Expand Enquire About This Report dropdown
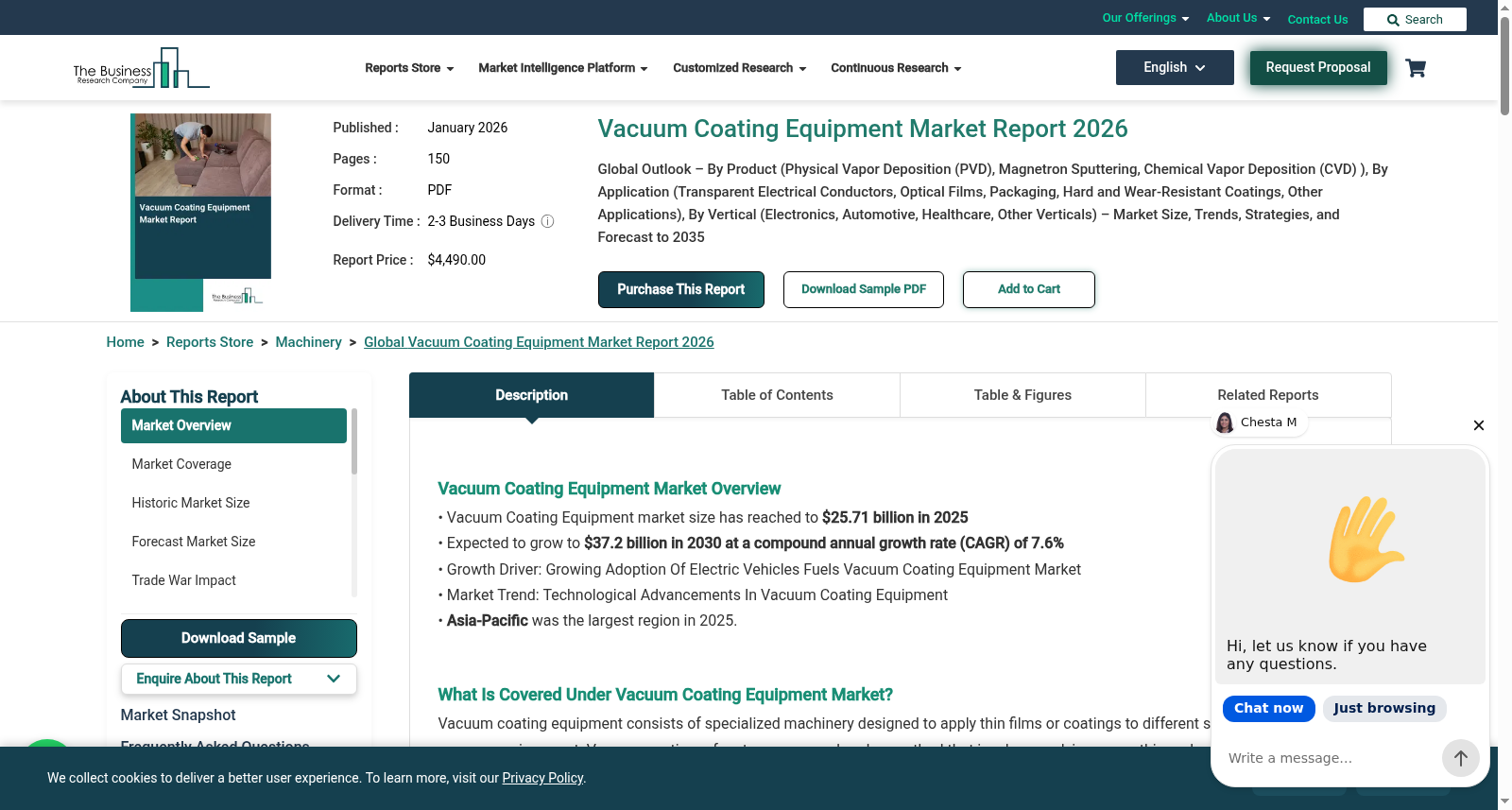The width and height of the screenshot is (1512, 810). pos(238,679)
